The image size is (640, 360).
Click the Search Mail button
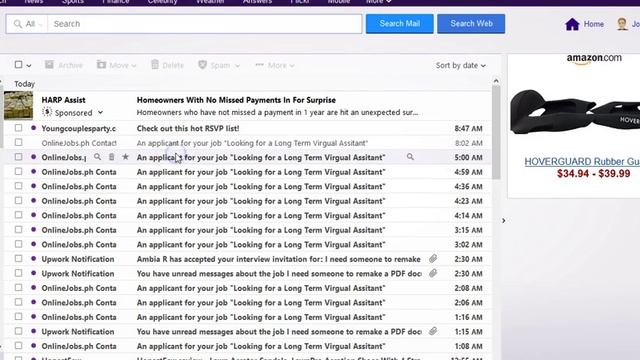click(400, 24)
